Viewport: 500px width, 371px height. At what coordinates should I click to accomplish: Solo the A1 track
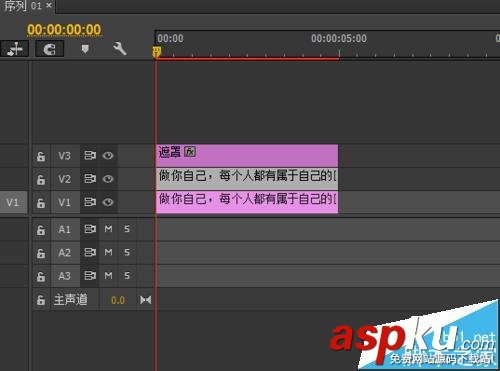pyautogui.click(x=127, y=229)
